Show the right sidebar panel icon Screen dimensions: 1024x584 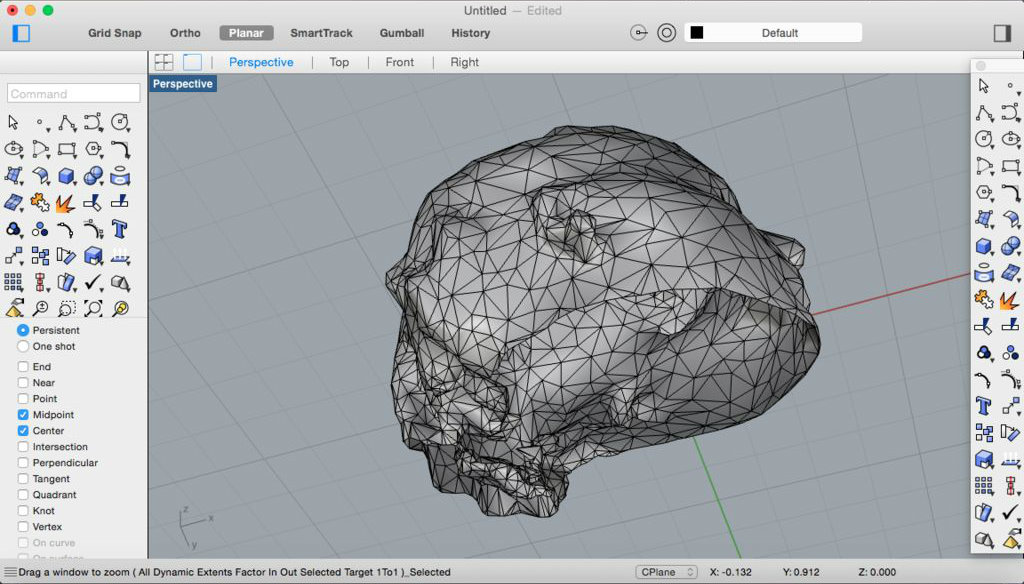[1002, 33]
